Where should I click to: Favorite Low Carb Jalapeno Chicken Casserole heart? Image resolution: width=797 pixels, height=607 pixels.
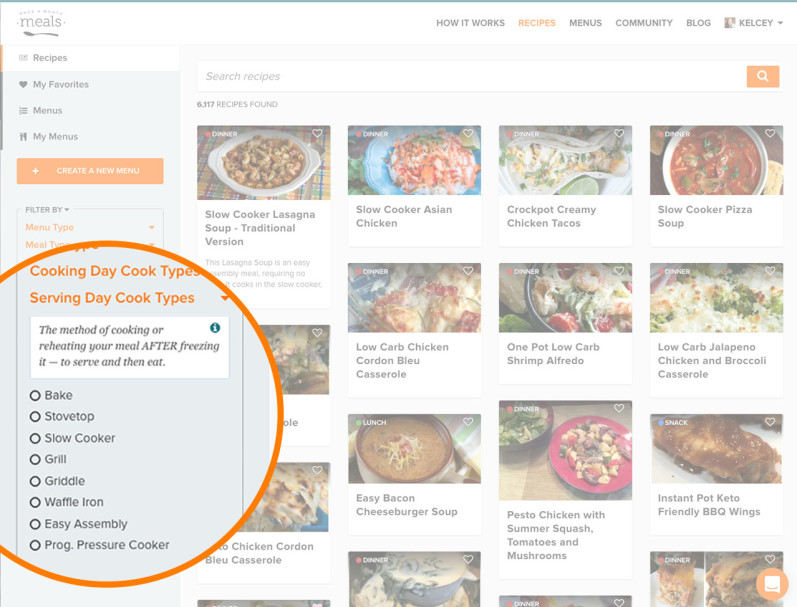770,271
